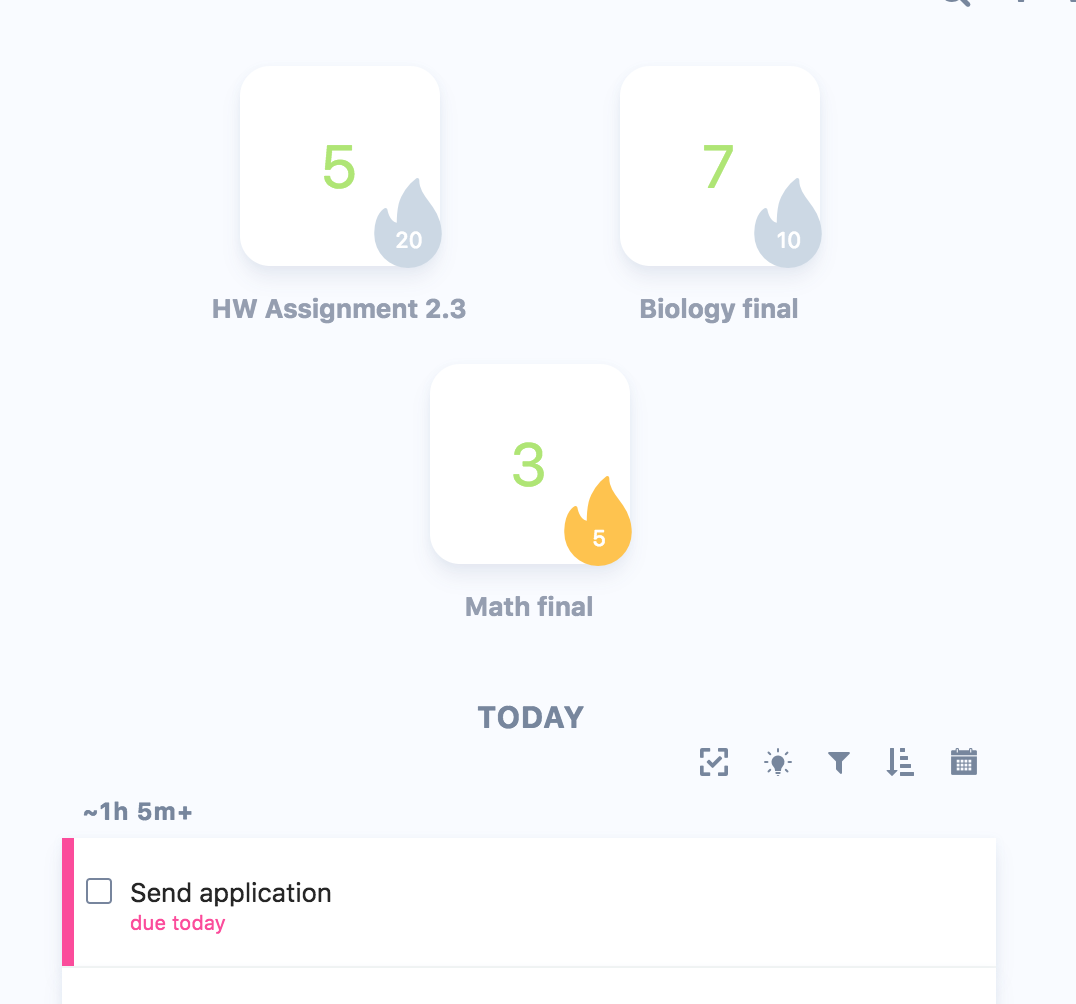Click the sort descending icon
The image size is (1076, 1004).
pyautogui.click(x=900, y=763)
